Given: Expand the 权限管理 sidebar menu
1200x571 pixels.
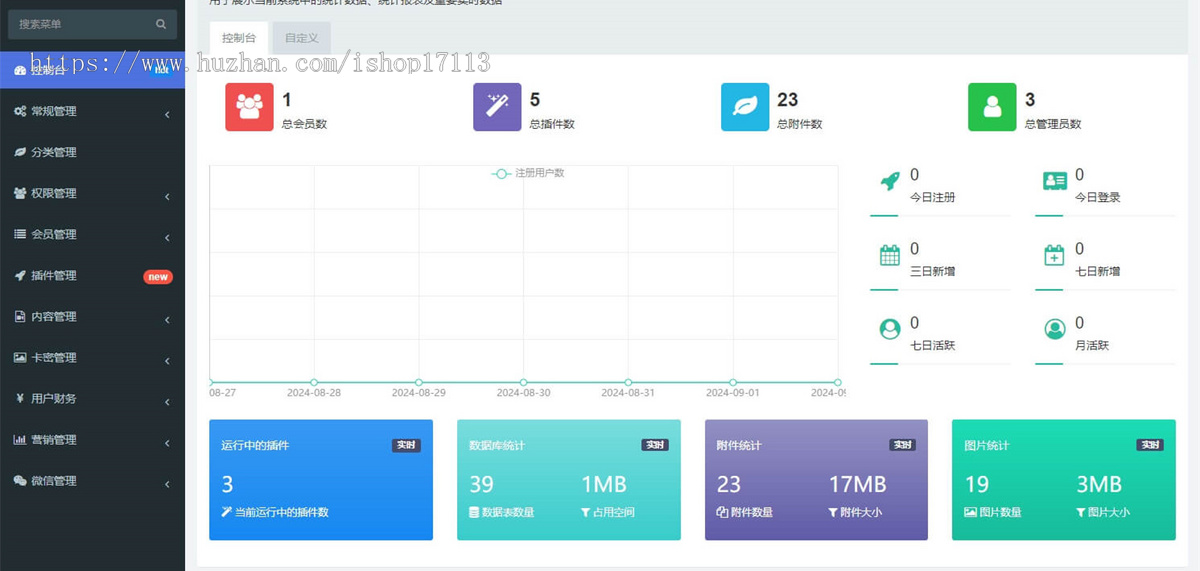Looking at the screenshot, I should coord(92,194).
